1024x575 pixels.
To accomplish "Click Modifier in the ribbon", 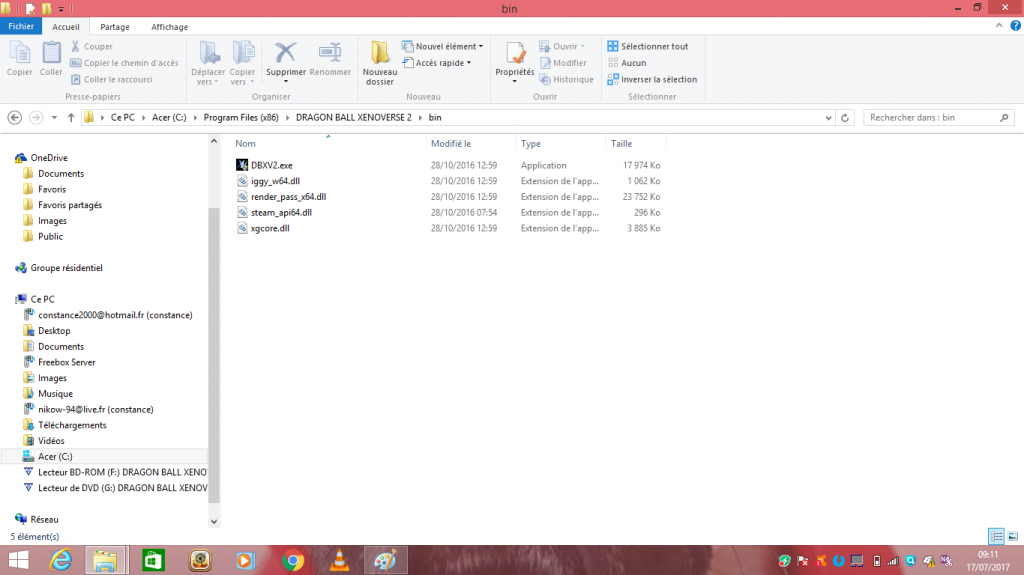I will 563,63.
